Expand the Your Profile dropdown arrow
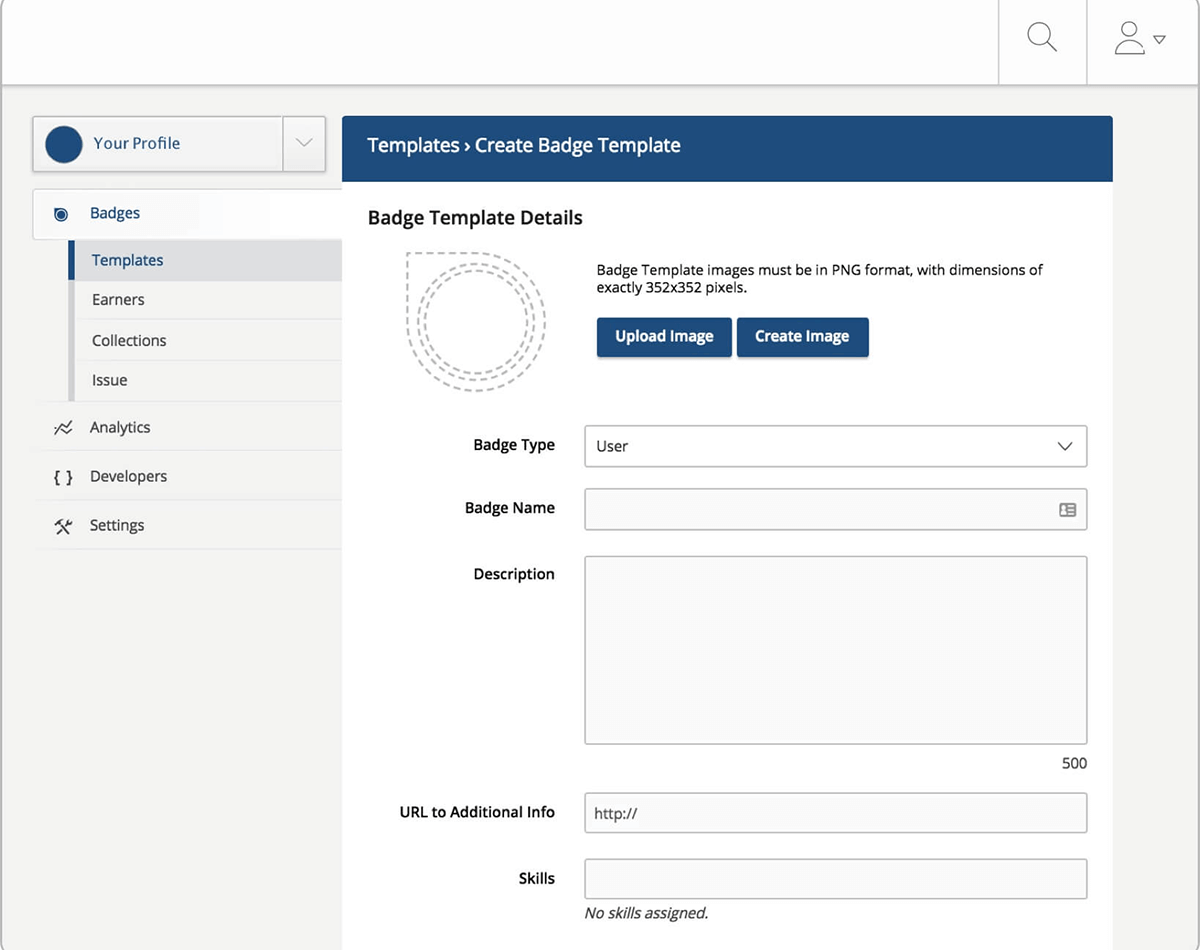The width and height of the screenshot is (1200, 950). pos(304,143)
